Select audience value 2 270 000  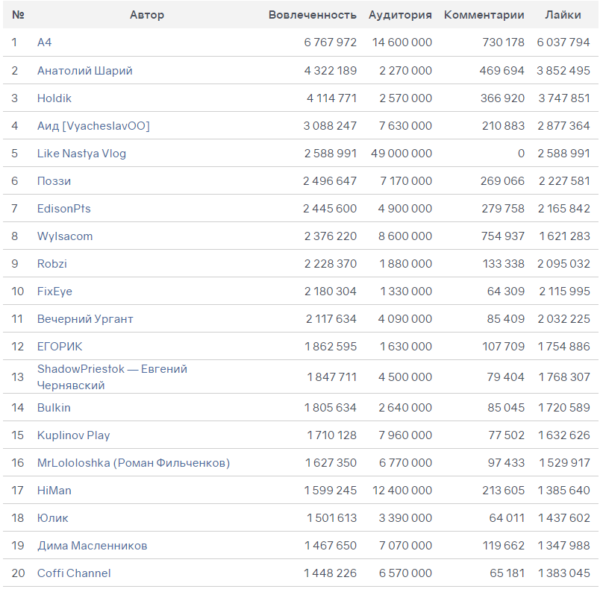[x=406, y=71]
